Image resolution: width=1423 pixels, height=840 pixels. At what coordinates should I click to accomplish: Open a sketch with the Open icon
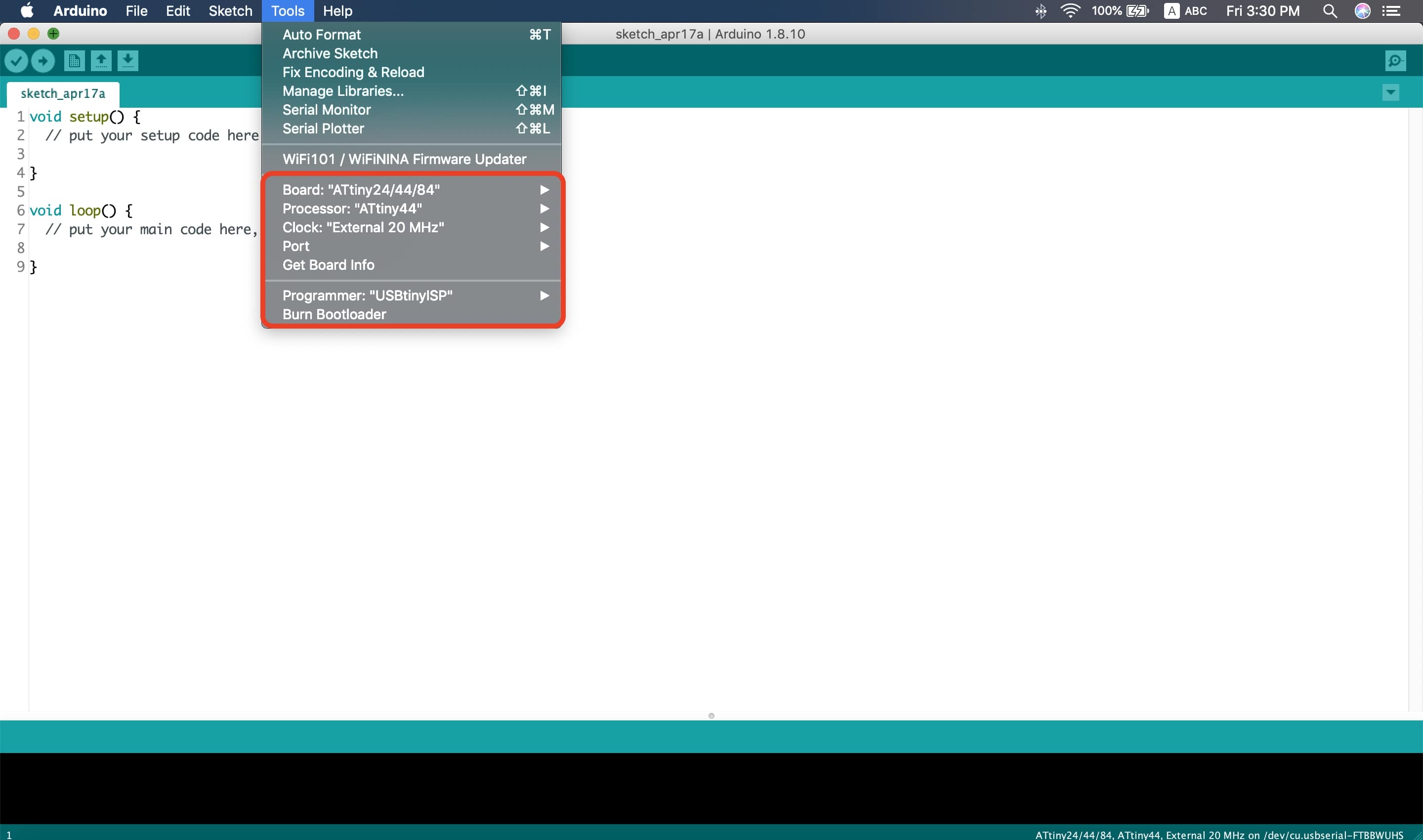pos(101,61)
